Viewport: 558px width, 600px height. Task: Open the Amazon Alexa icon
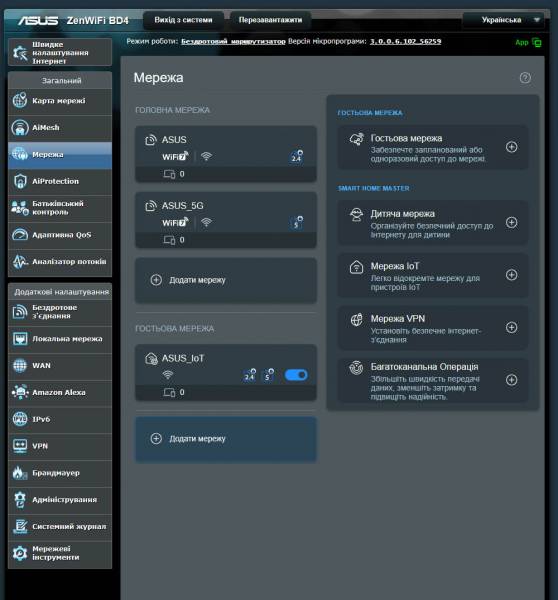20,392
